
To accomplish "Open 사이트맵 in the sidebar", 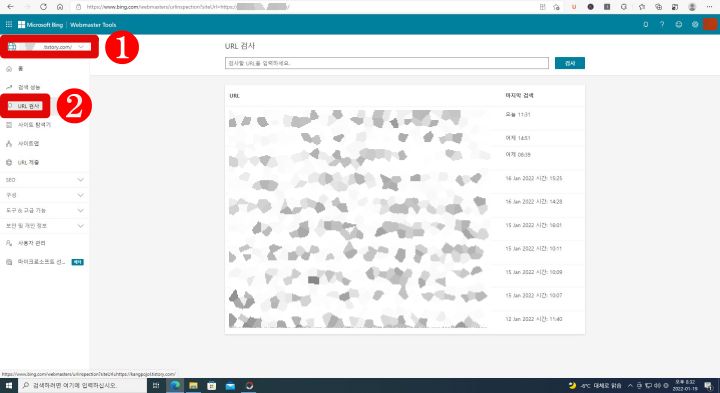I will [x=28, y=144].
